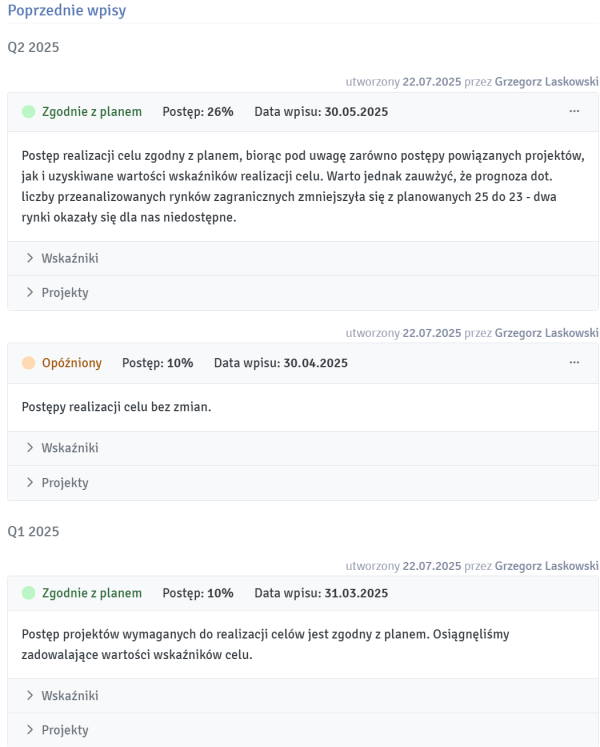Show Wskaźniki for the 31.03.2025 entry
The image size is (600, 747).
tap(63, 696)
